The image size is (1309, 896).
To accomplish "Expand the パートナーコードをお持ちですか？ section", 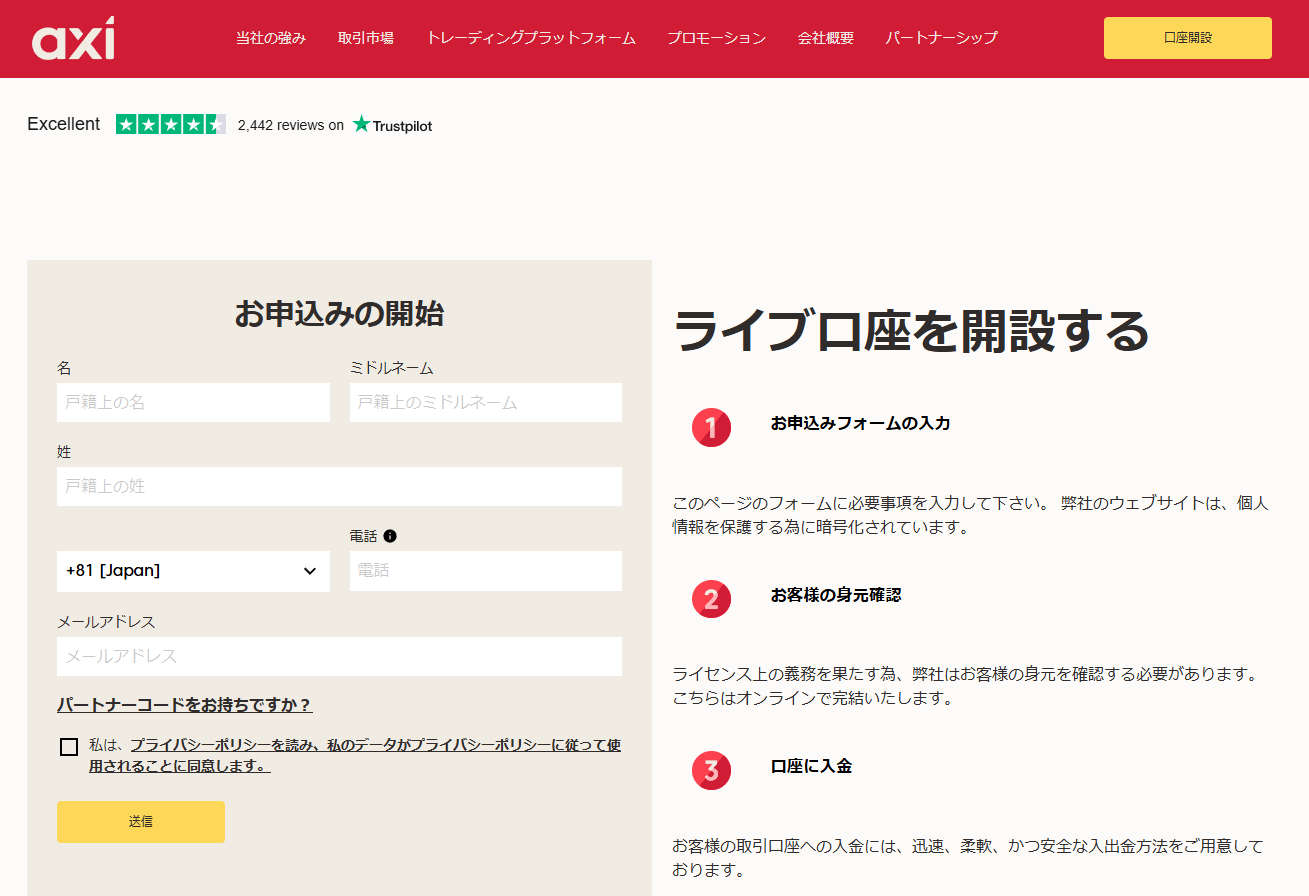I will click(185, 705).
